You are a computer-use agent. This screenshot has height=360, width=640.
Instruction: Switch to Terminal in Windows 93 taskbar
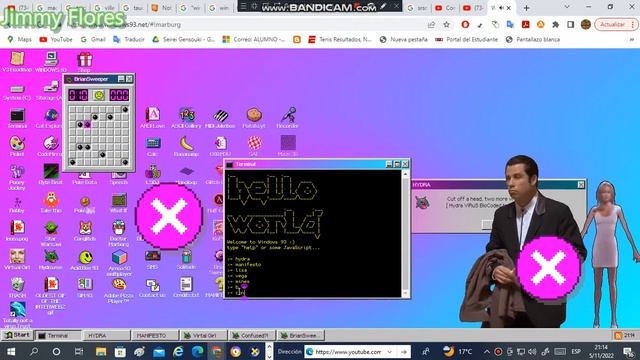click(58, 336)
